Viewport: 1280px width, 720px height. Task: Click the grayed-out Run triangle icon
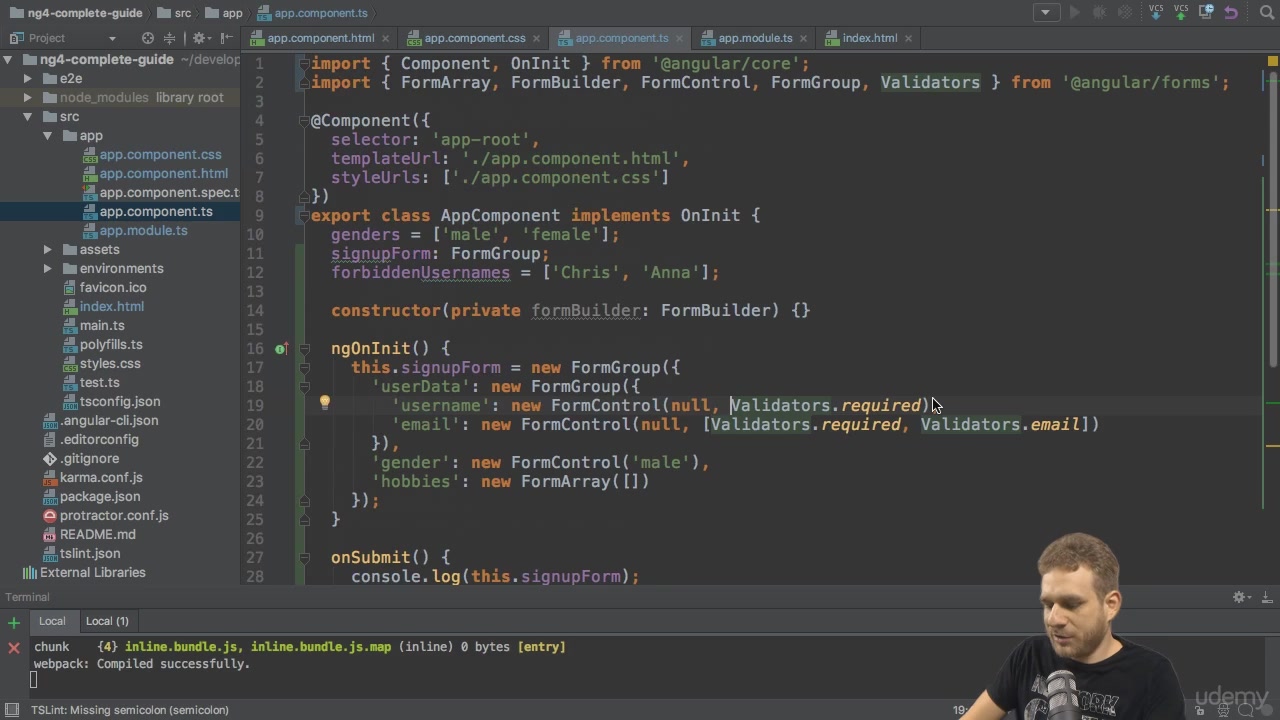pyautogui.click(x=1075, y=12)
